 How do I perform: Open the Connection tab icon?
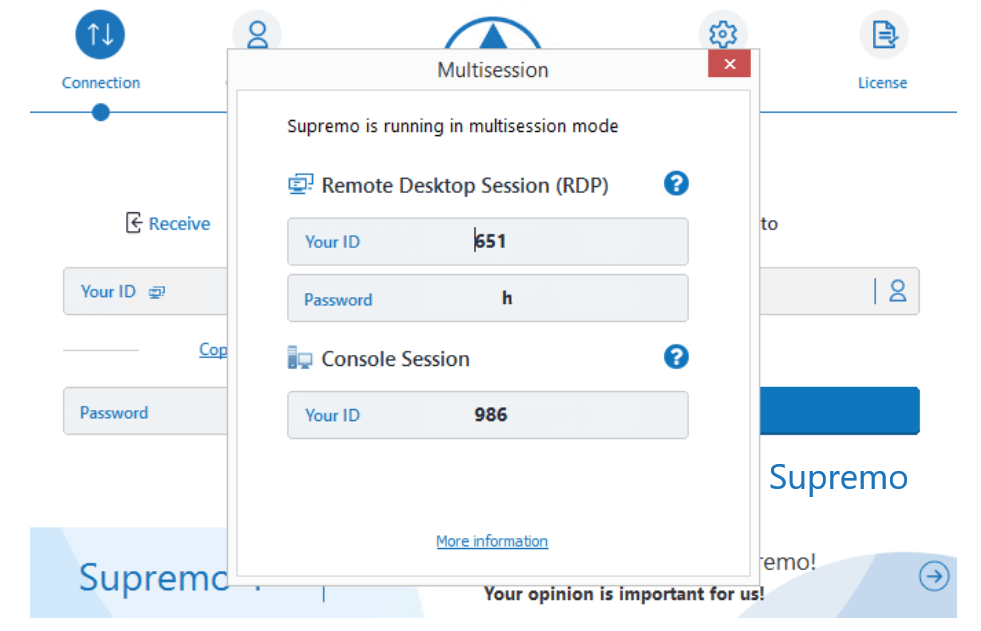pyautogui.click(x=100, y=34)
